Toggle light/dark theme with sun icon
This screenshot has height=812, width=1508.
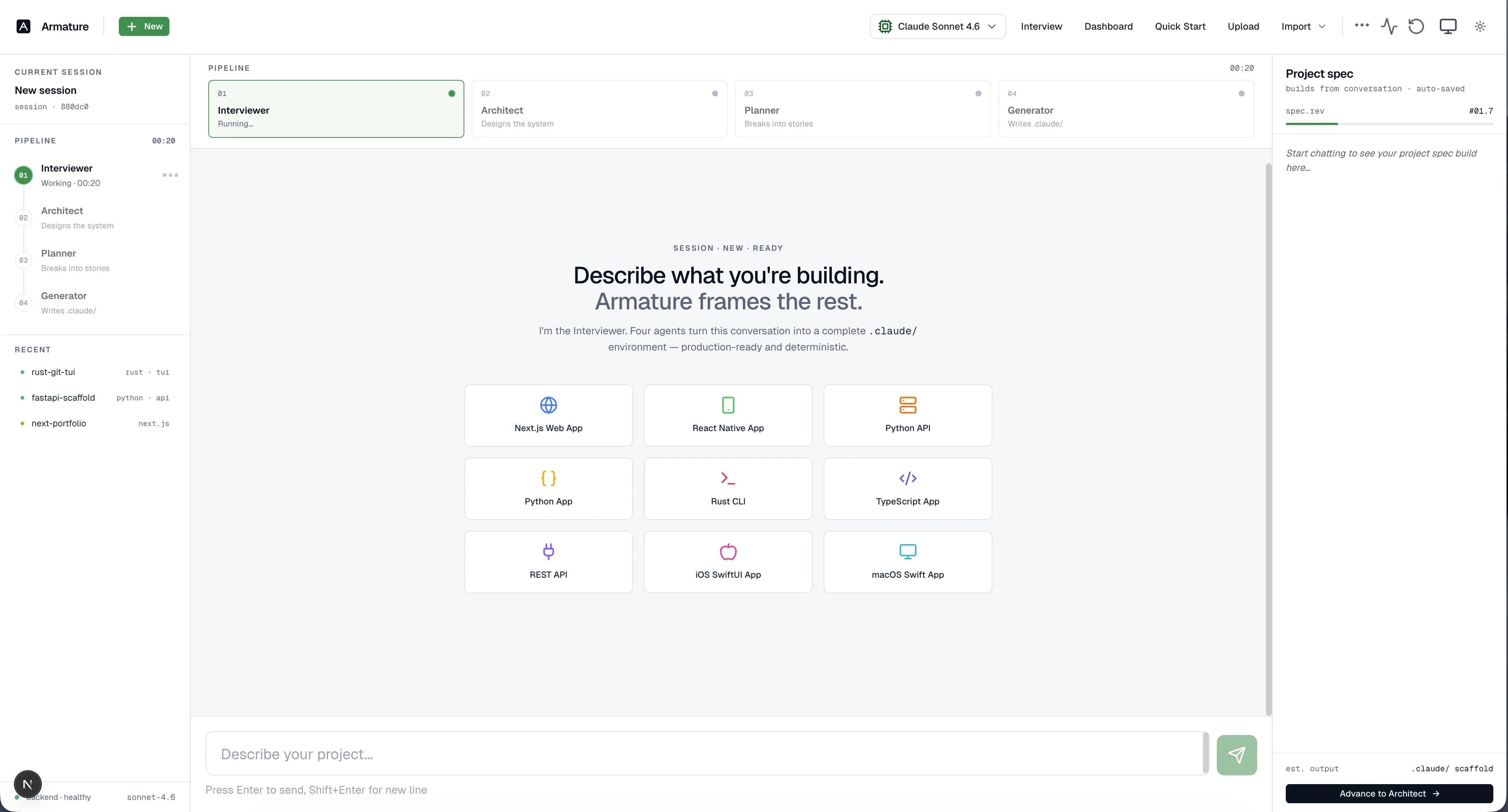[x=1479, y=26]
